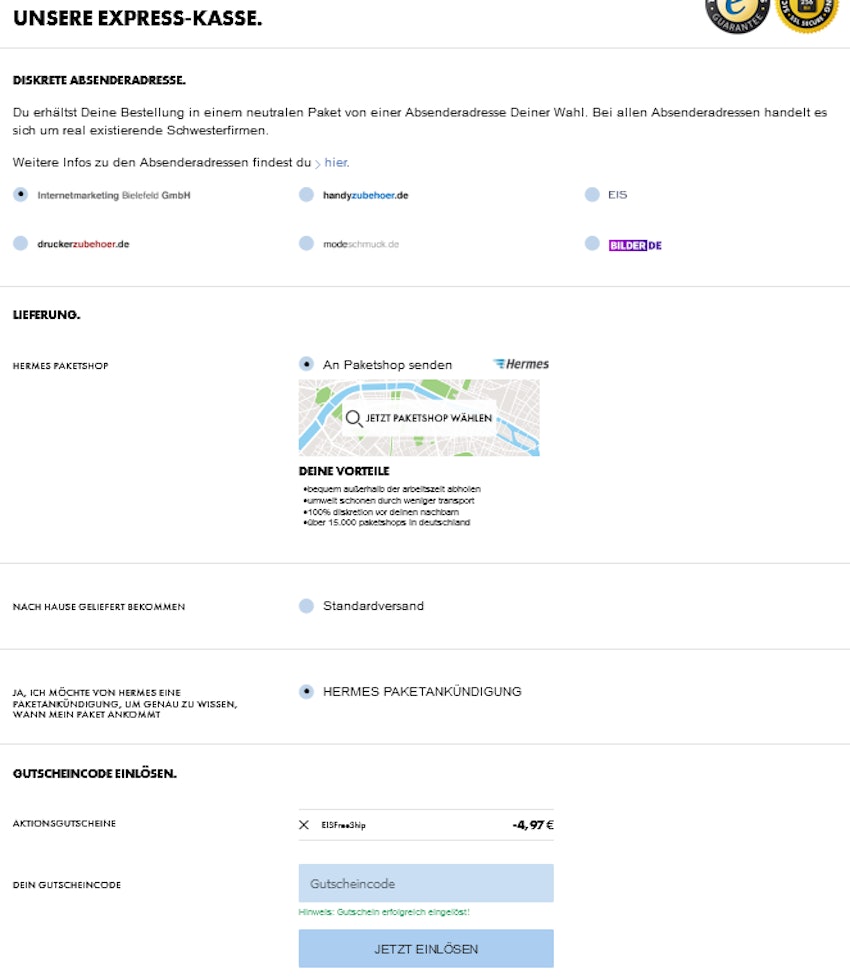850x978 pixels.
Task: Toggle the Hermes Paketankündigung option
Action: (306, 692)
